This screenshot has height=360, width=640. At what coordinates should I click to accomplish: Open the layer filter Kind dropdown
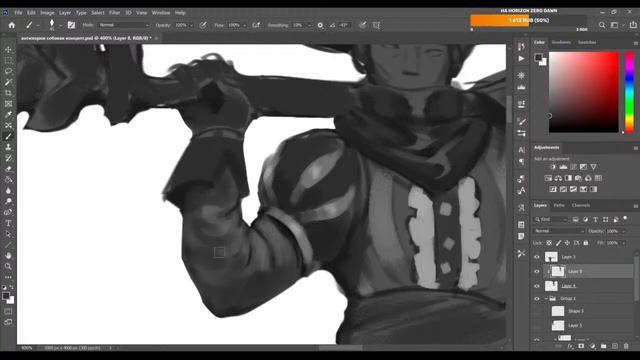551,220
